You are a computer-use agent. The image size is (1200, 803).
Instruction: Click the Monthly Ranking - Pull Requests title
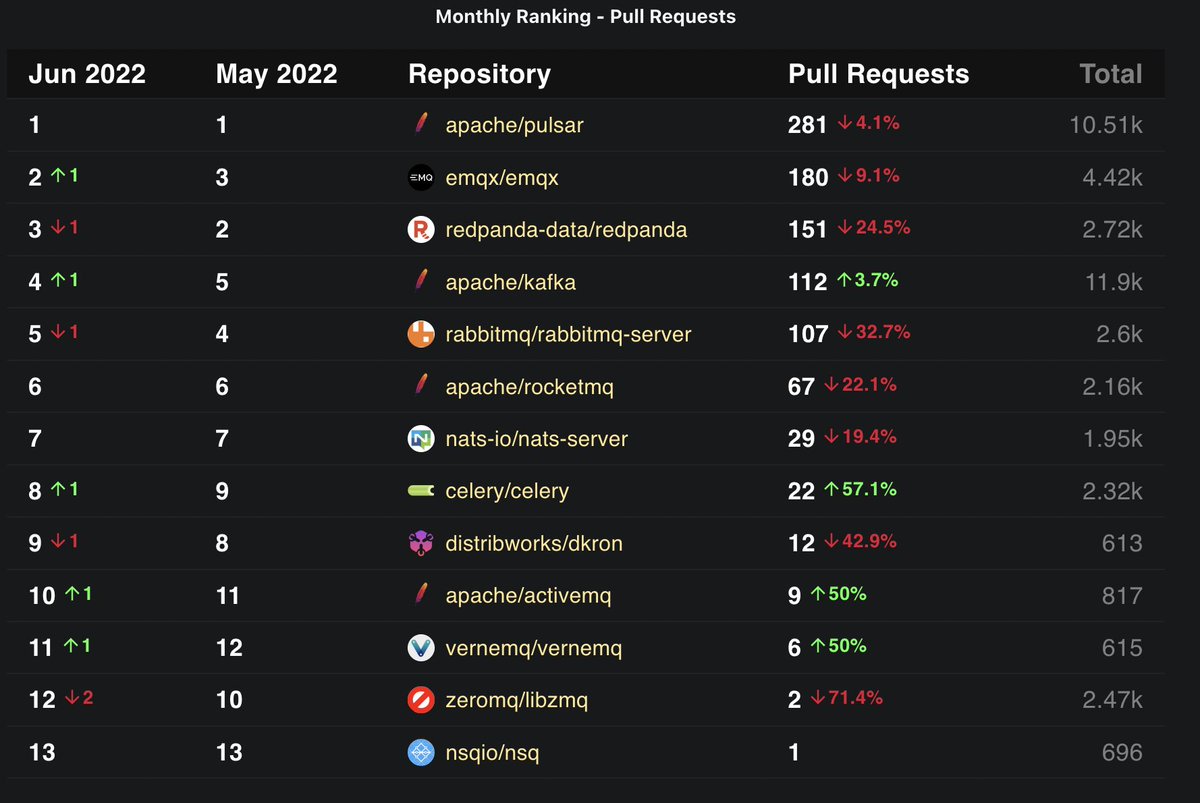pyautogui.click(x=585, y=16)
